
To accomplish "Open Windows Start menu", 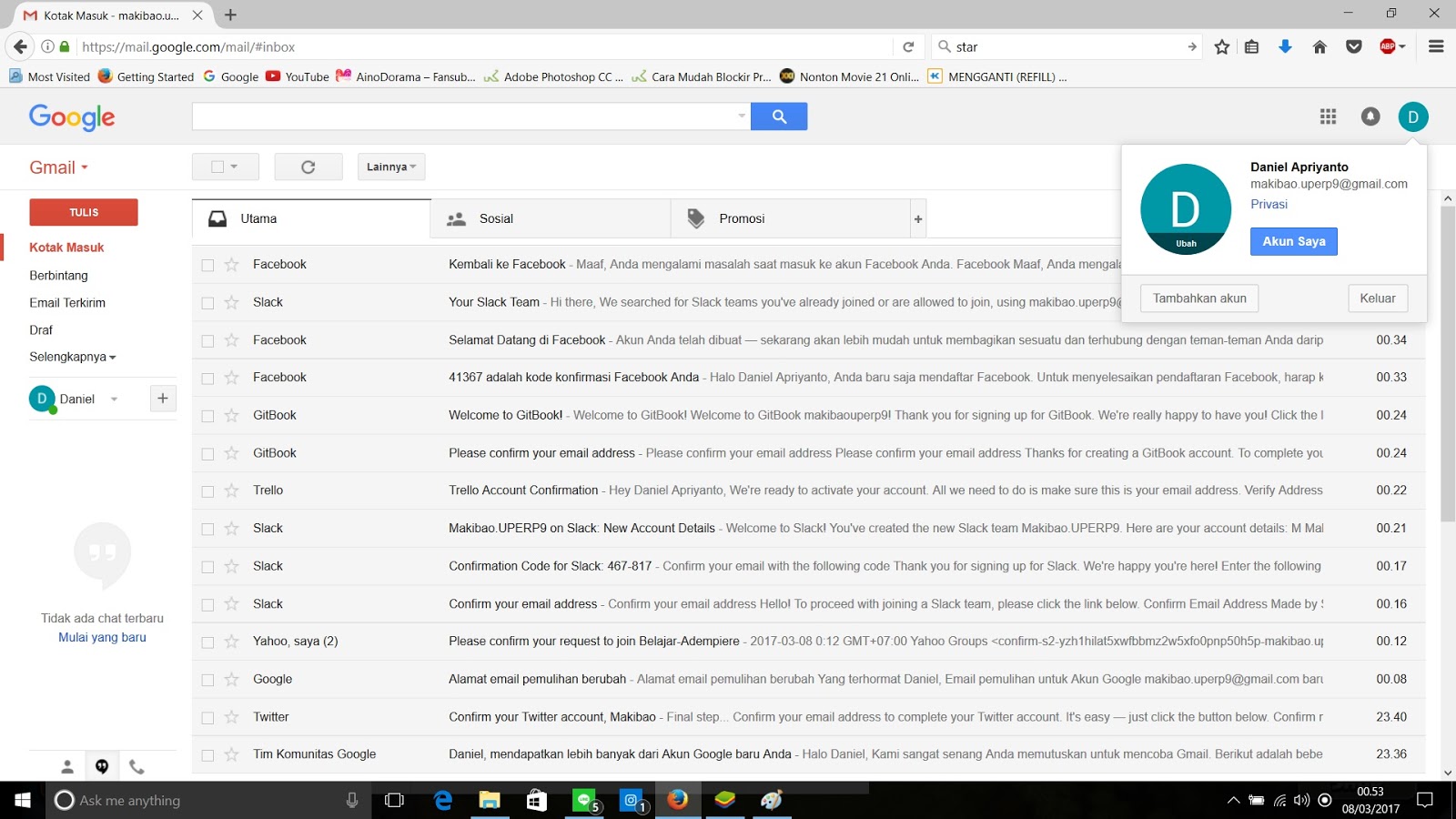I will (23, 800).
